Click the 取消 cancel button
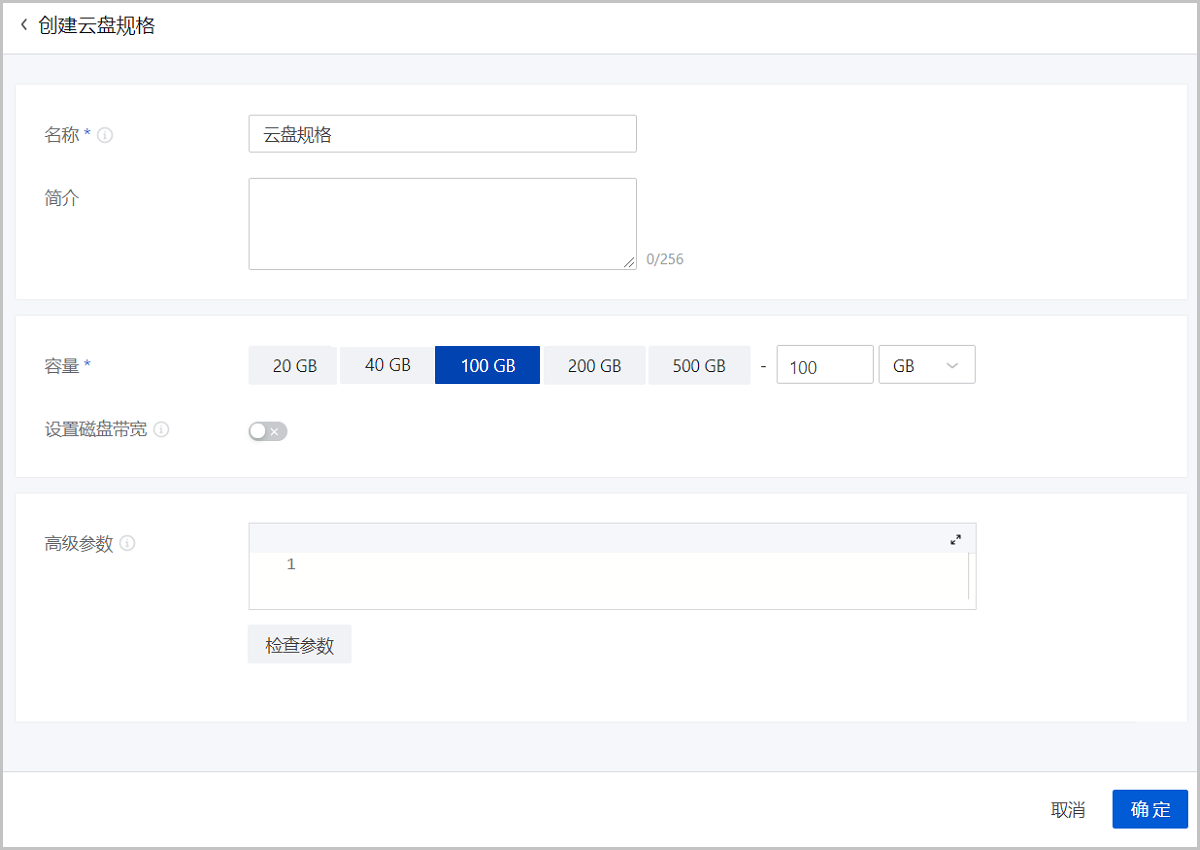This screenshot has width=1200, height=850. pos(1068,810)
